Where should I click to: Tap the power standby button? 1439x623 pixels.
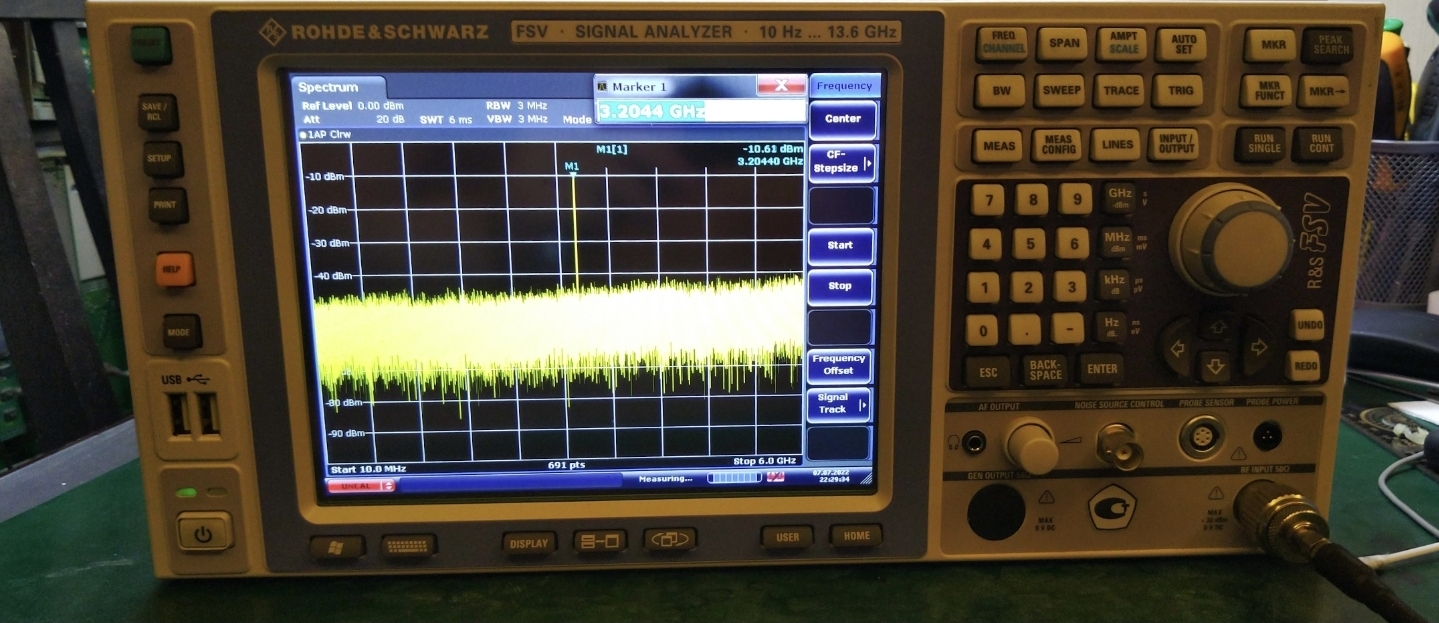[x=204, y=531]
